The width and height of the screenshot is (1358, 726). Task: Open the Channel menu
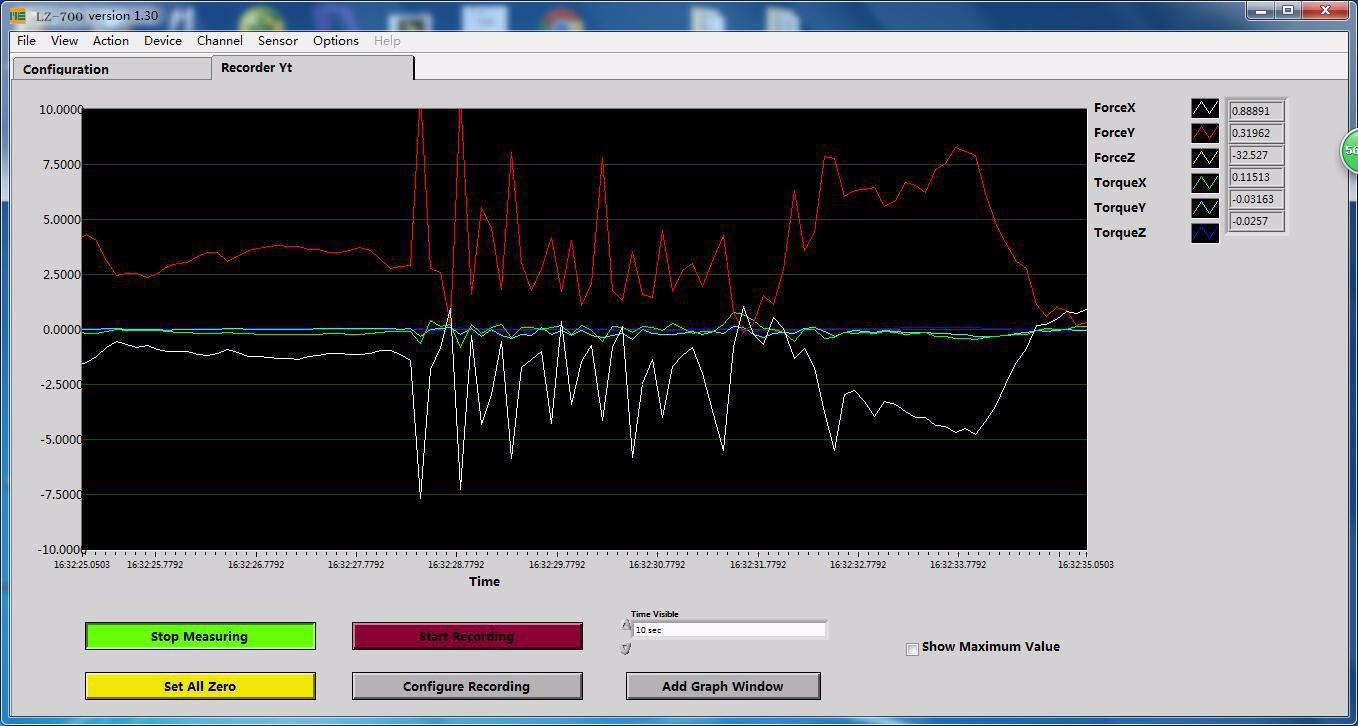click(x=219, y=41)
